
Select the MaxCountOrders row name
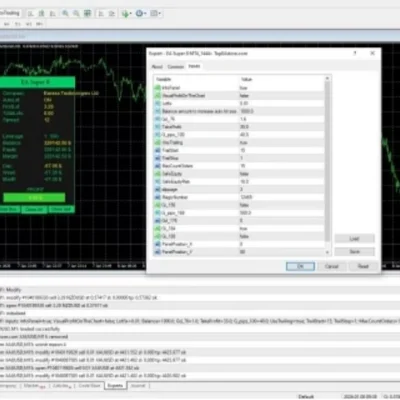pos(177,166)
